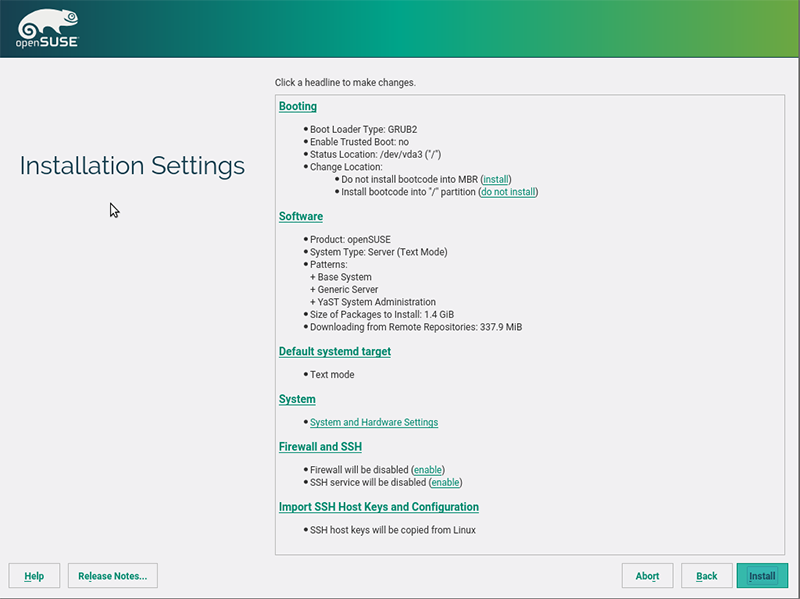Viewport: 800px width, 599px height.
Task: Click the Boot Loader Type GRUB2 line
Action: 363,130
